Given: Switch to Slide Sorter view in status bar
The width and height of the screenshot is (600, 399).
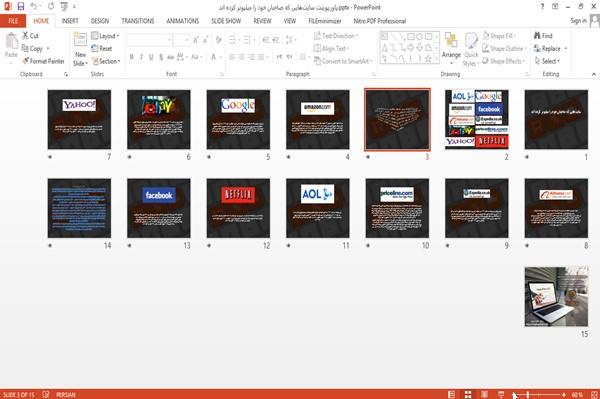Looking at the screenshot, I should coord(468,394).
